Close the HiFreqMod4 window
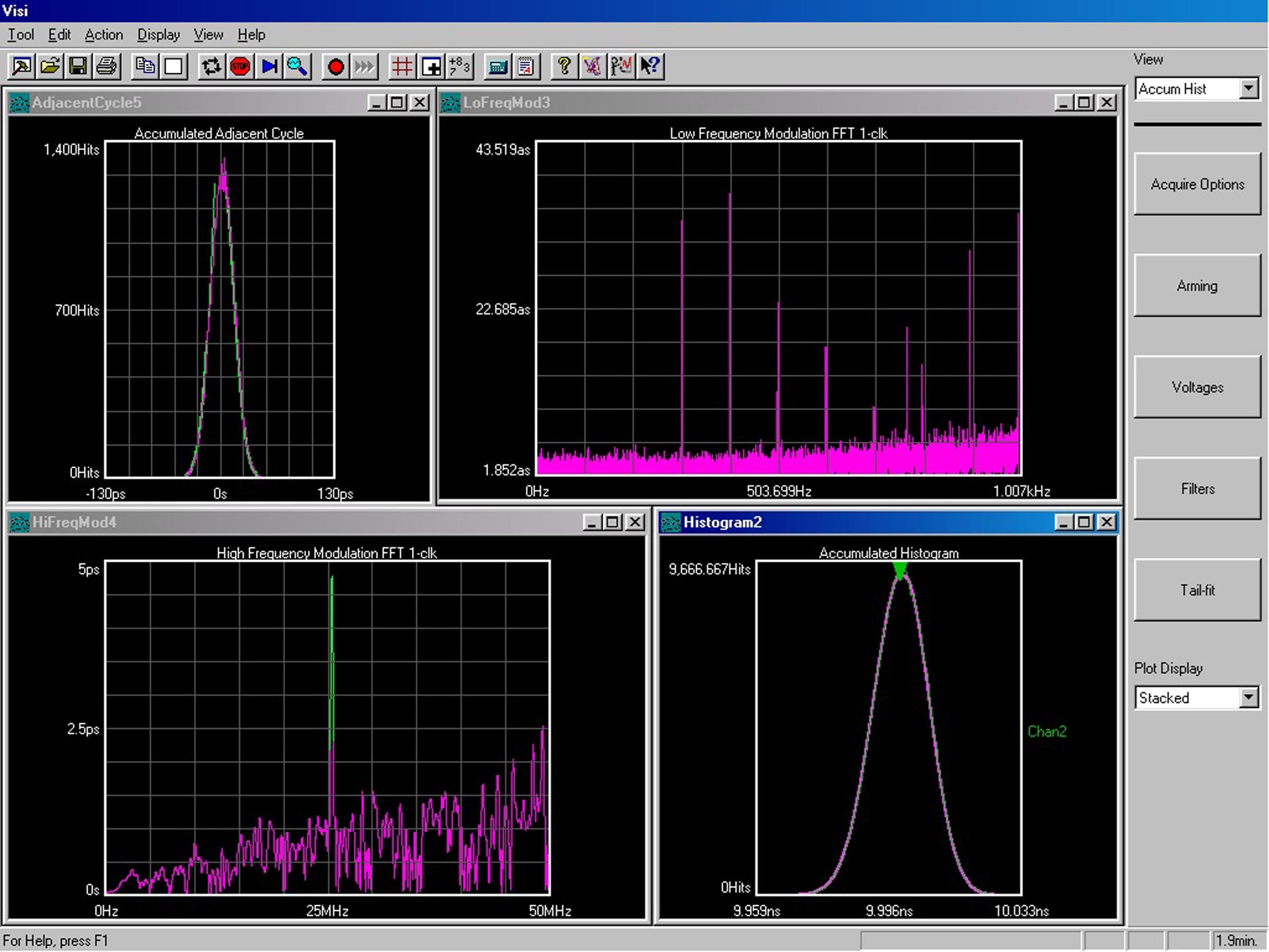1269x952 pixels. (635, 522)
